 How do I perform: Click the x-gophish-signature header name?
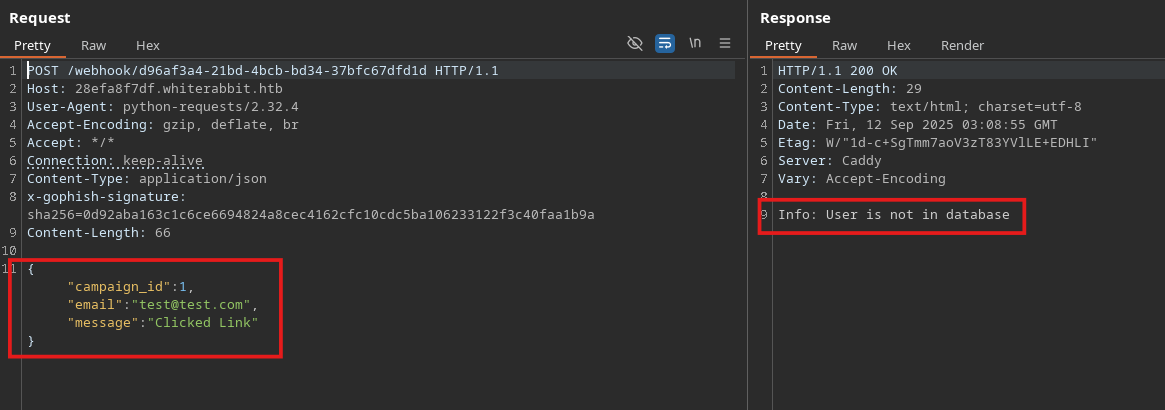click(x=106, y=197)
